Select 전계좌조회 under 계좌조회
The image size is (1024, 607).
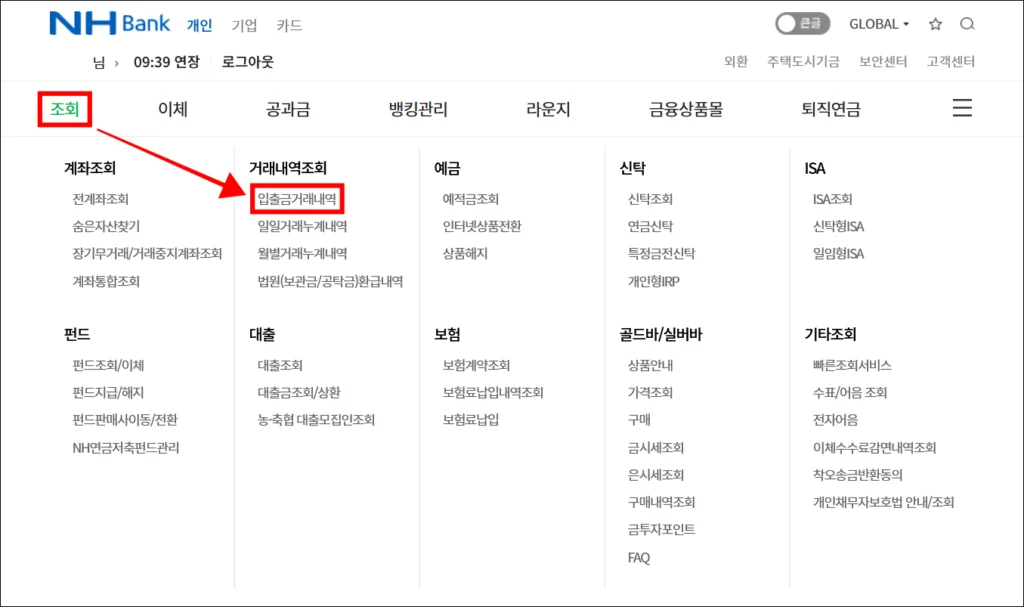(x=100, y=199)
